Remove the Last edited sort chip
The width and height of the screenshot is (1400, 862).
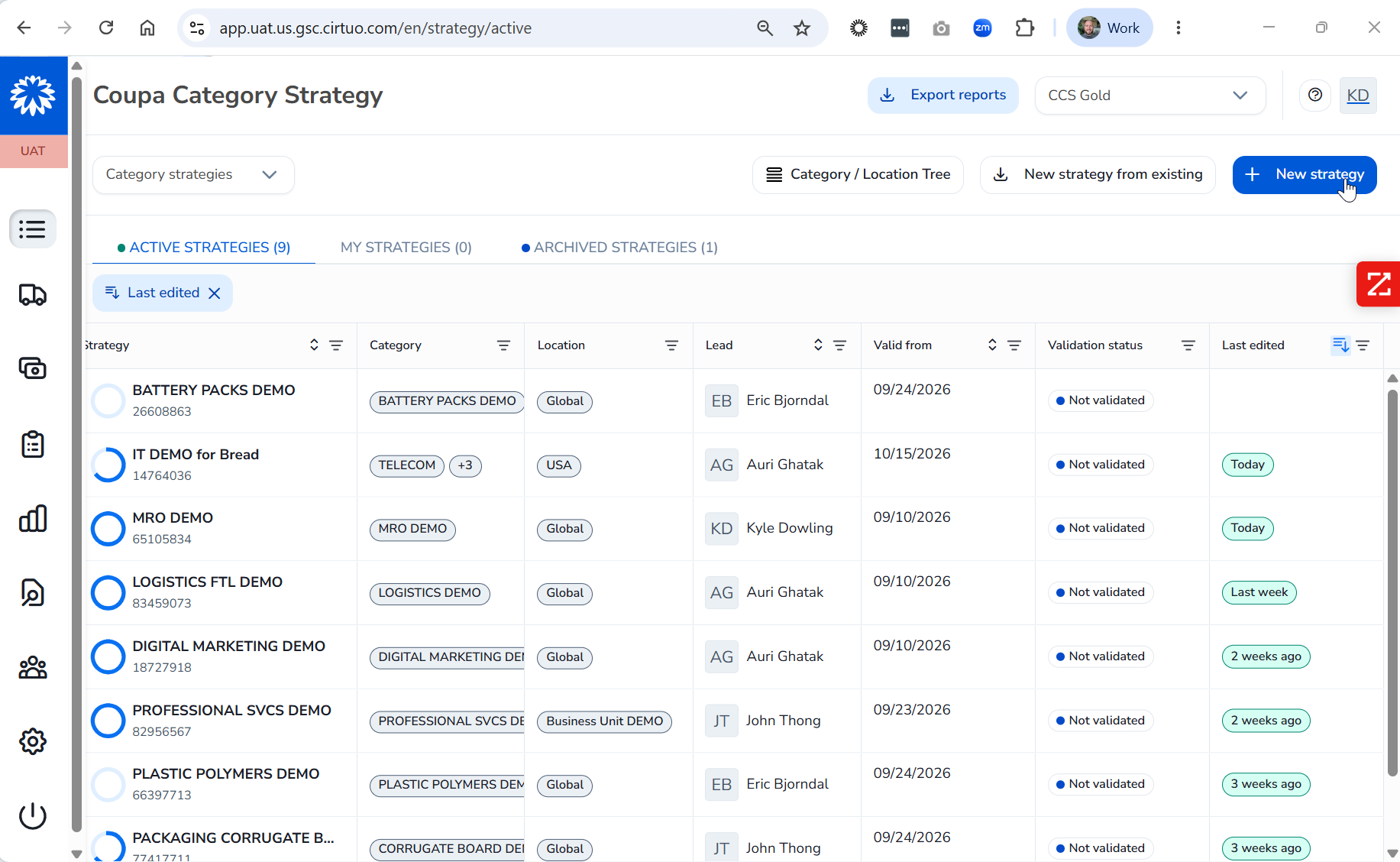click(215, 293)
